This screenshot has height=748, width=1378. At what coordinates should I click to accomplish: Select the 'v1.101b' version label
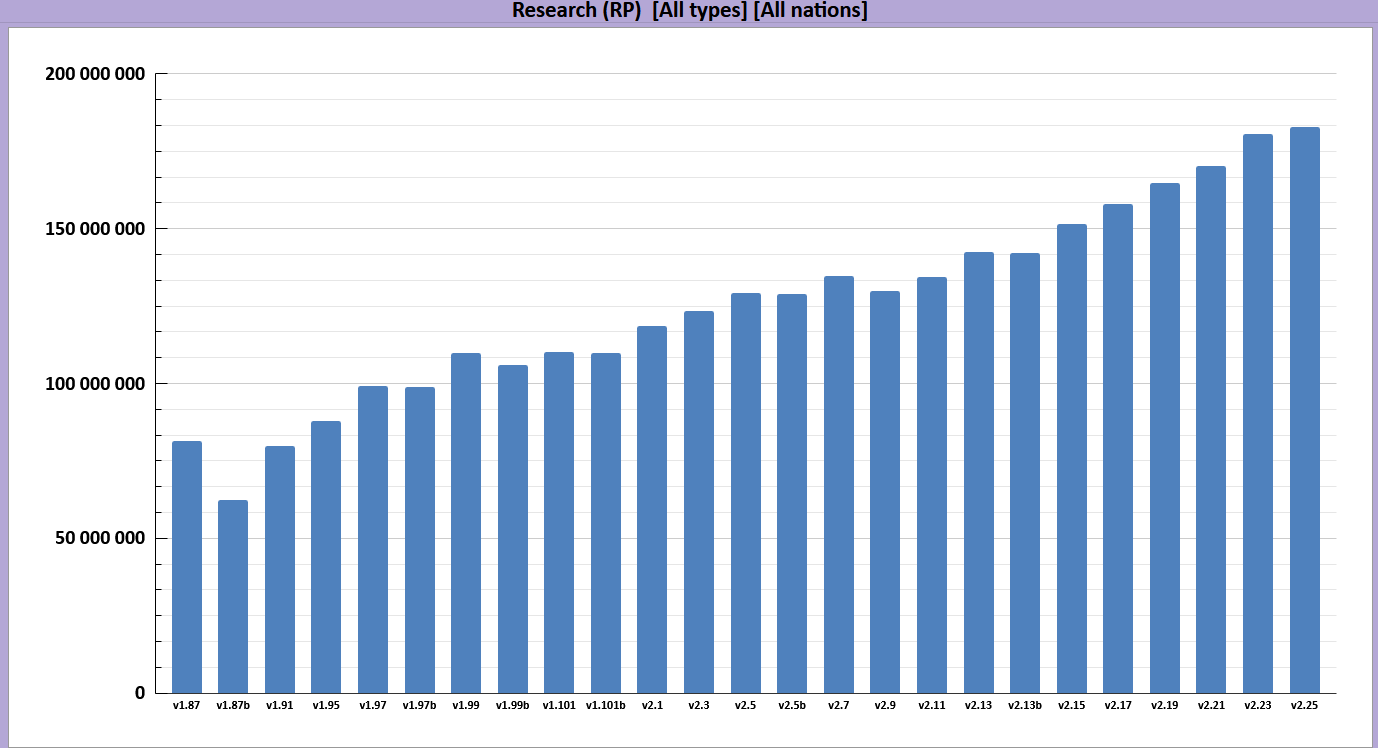coord(606,706)
